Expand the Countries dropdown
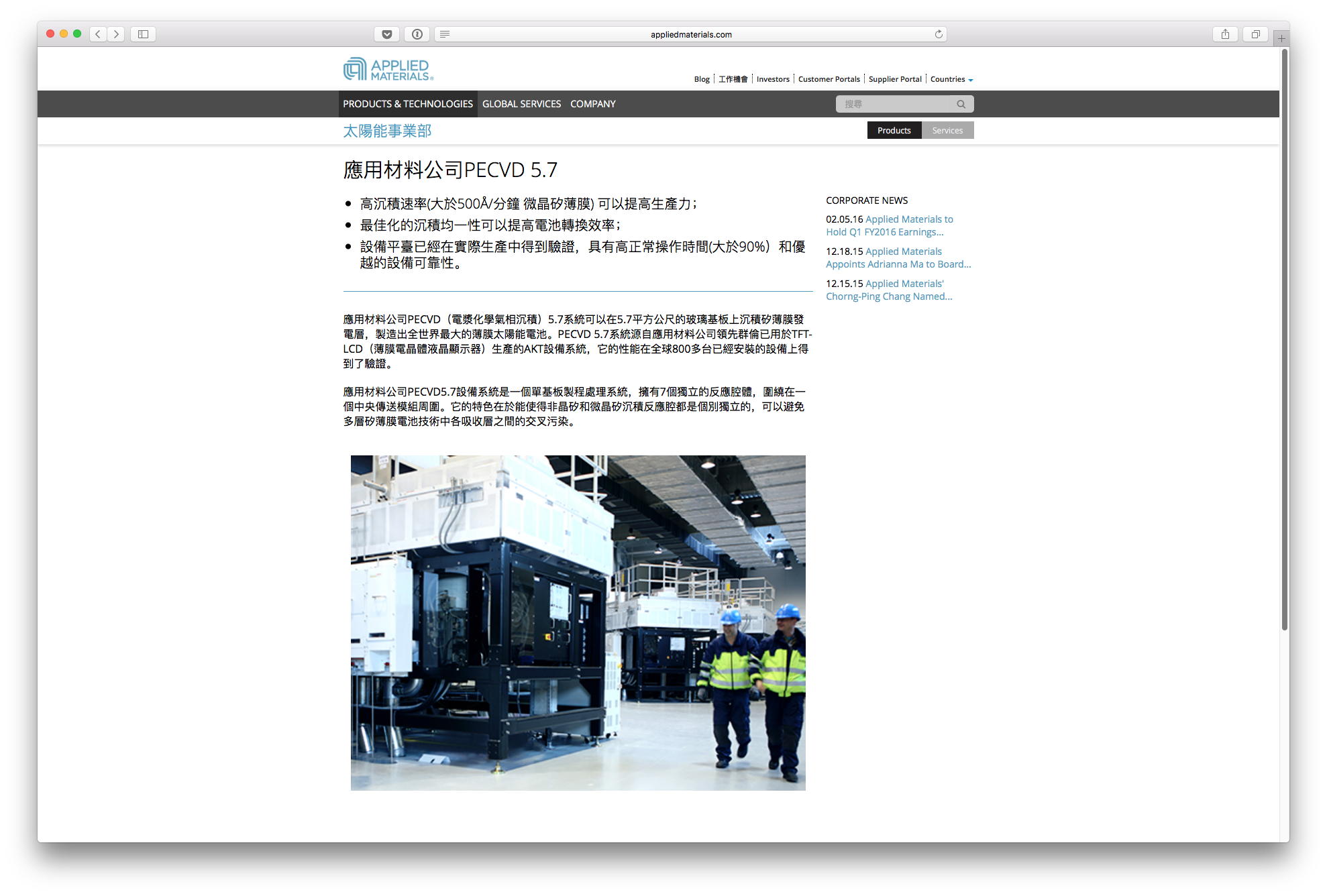This screenshot has width=1327, height=896. click(951, 79)
